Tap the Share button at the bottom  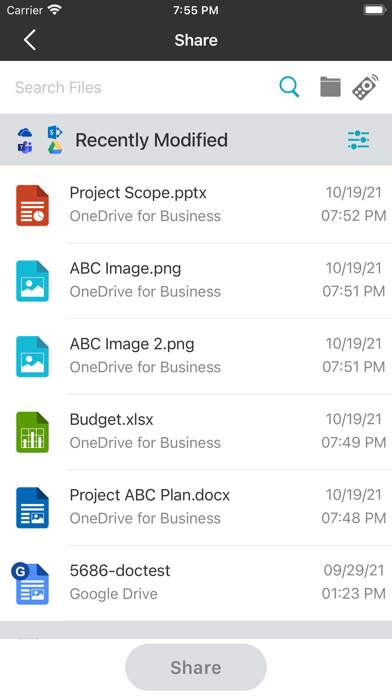(x=196, y=667)
